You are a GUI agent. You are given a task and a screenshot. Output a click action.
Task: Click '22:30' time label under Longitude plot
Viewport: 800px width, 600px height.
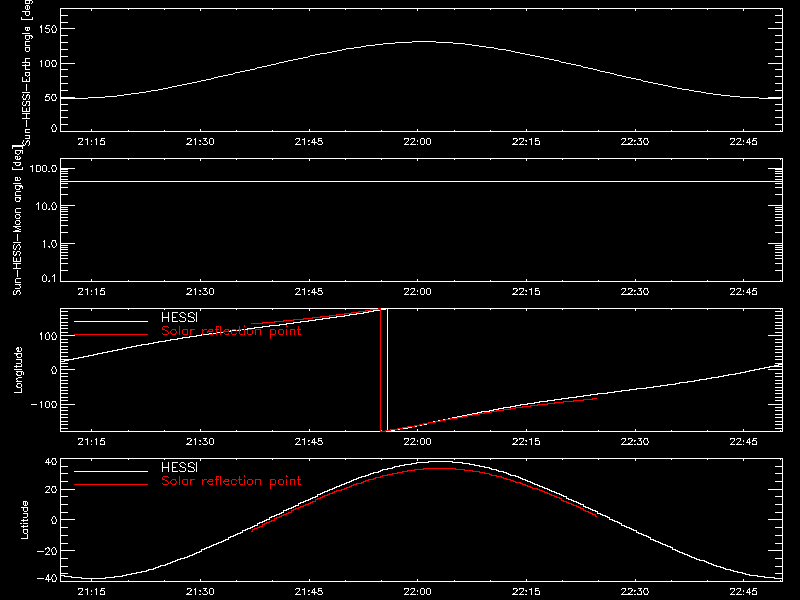(635, 442)
